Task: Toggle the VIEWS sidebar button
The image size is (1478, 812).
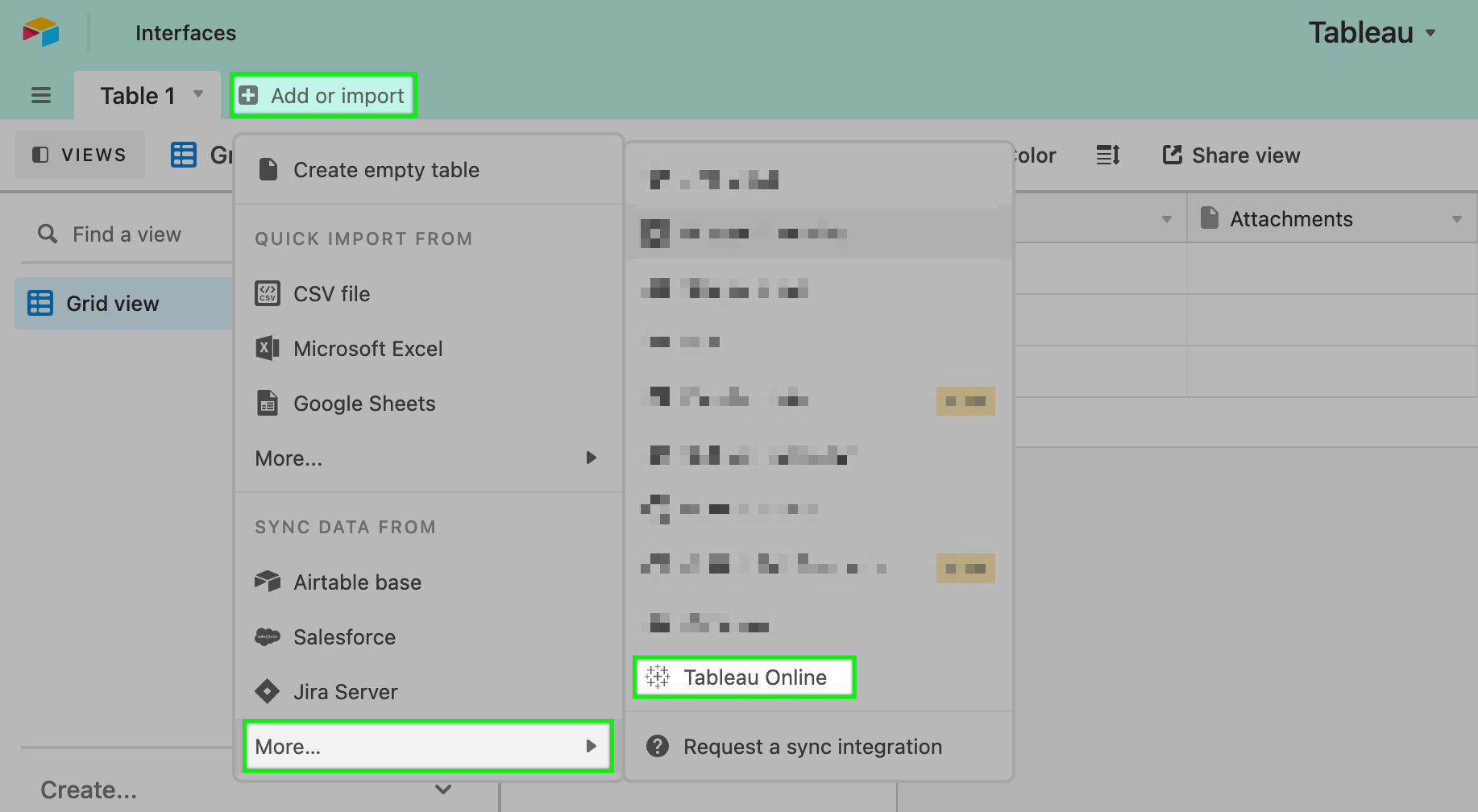Action: click(79, 155)
